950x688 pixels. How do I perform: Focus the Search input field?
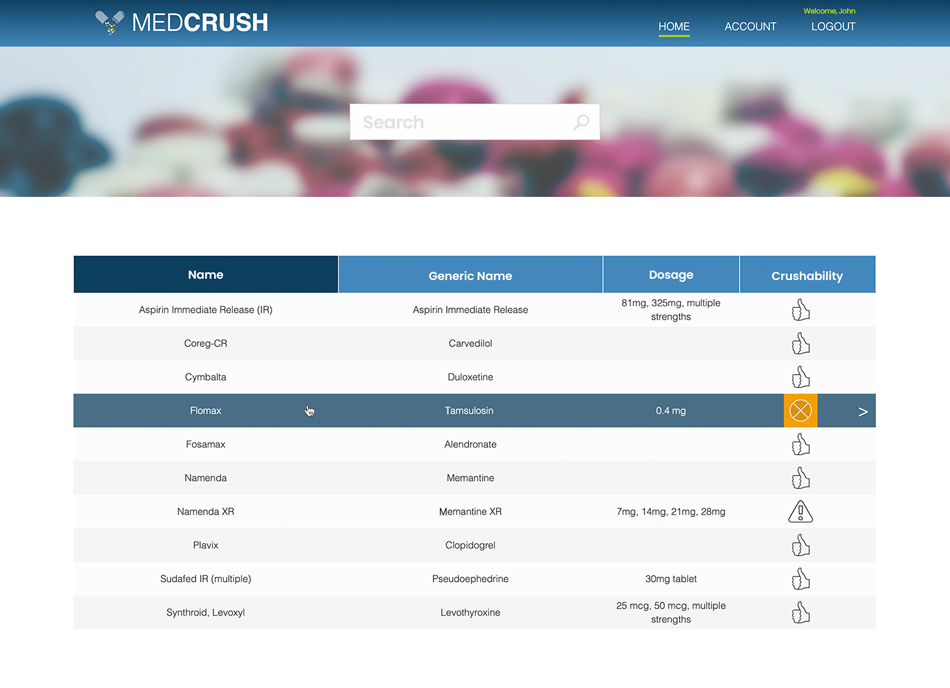click(474, 122)
